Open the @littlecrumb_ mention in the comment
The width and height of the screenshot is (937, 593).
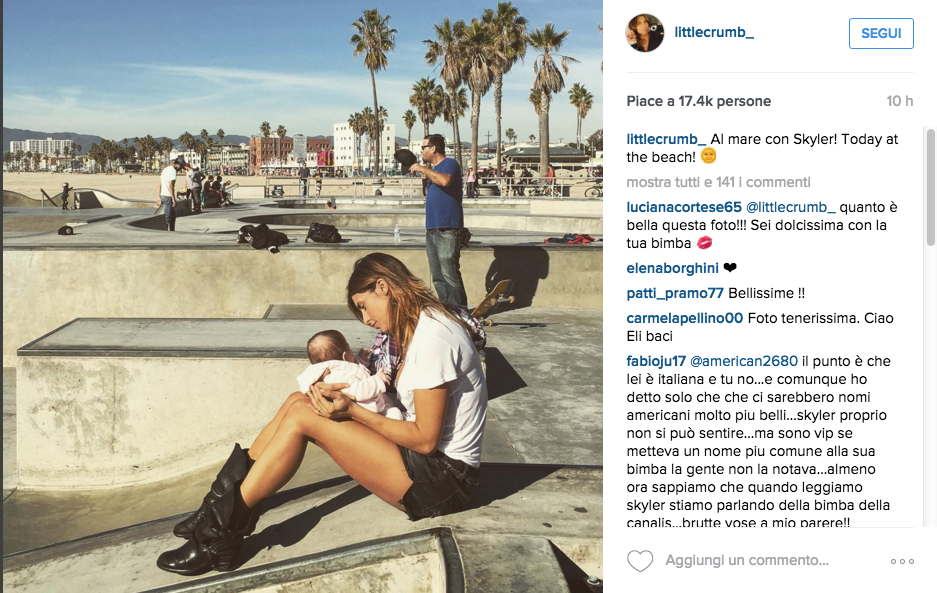791,207
